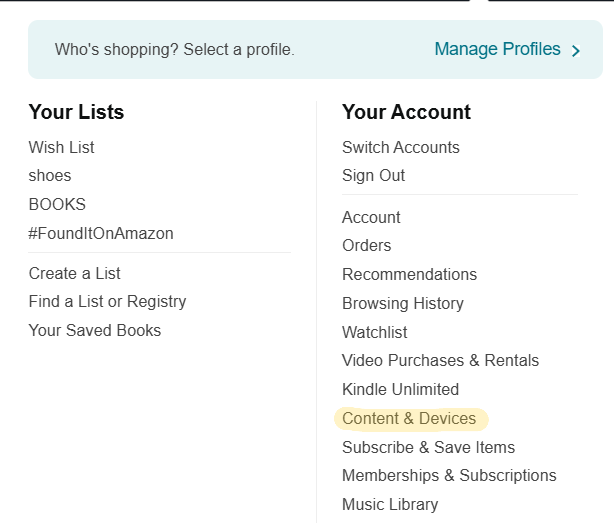This screenshot has height=529, width=614.
Task: Click the Manage Profiles chevron arrow
Action: 576,50
